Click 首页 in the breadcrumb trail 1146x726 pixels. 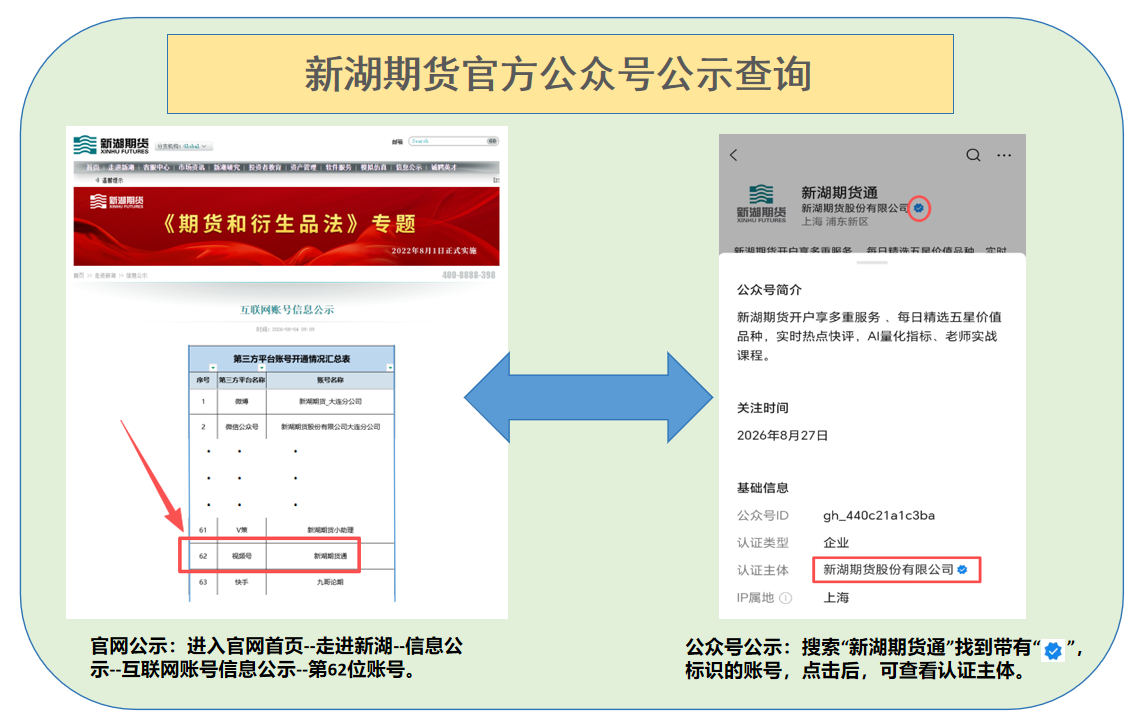[78, 276]
